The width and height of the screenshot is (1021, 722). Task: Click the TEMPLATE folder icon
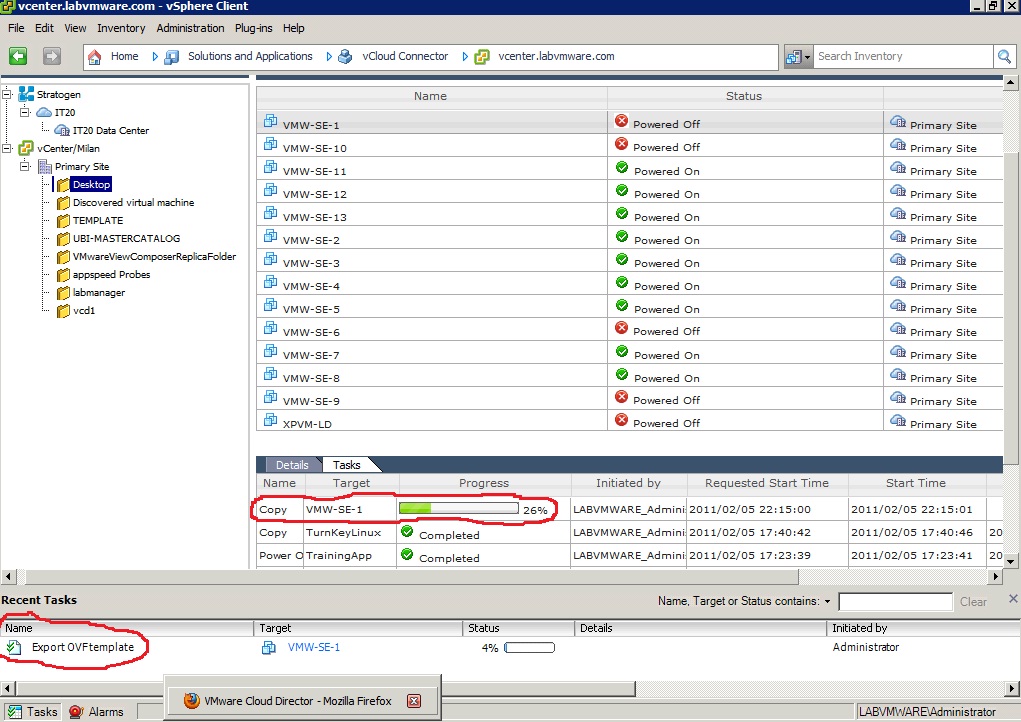pyautogui.click(x=63, y=221)
